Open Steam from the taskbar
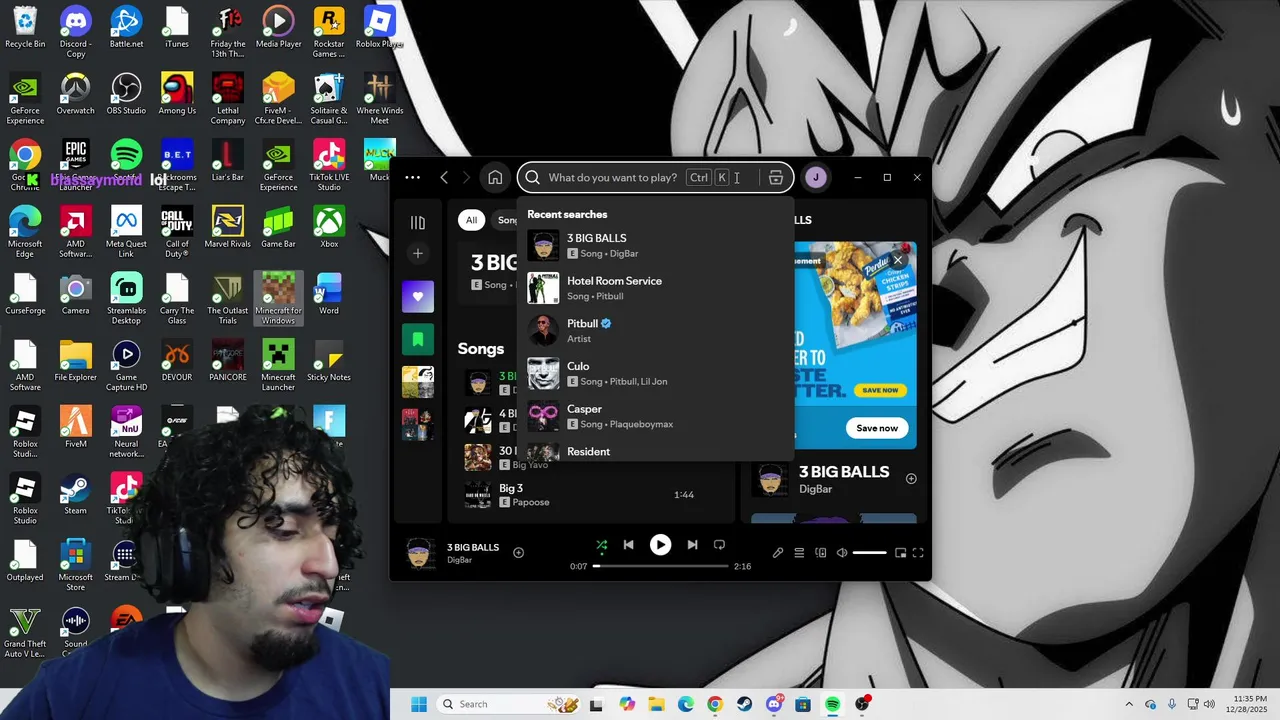 (744, 704)
